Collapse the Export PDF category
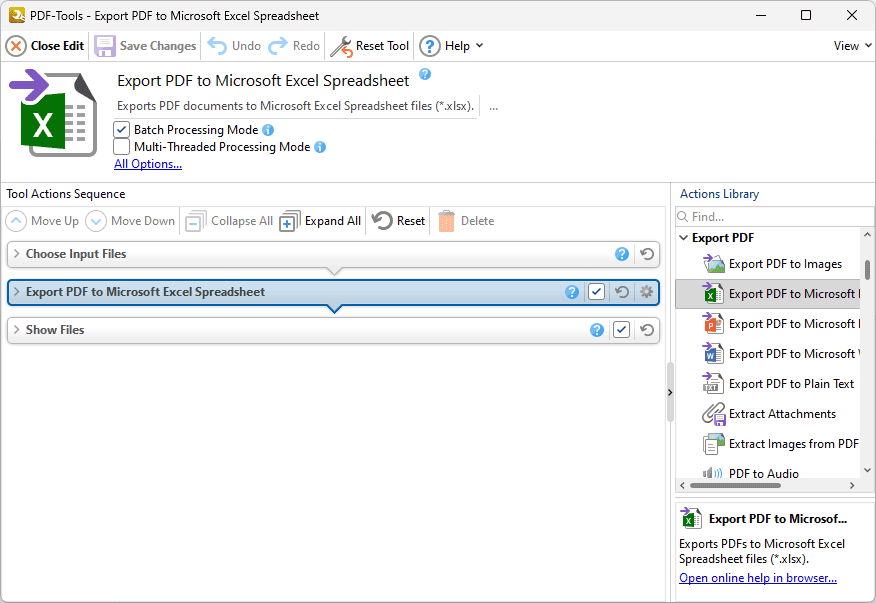This screenshot has width=876, height=603. (x=685, y=237)
